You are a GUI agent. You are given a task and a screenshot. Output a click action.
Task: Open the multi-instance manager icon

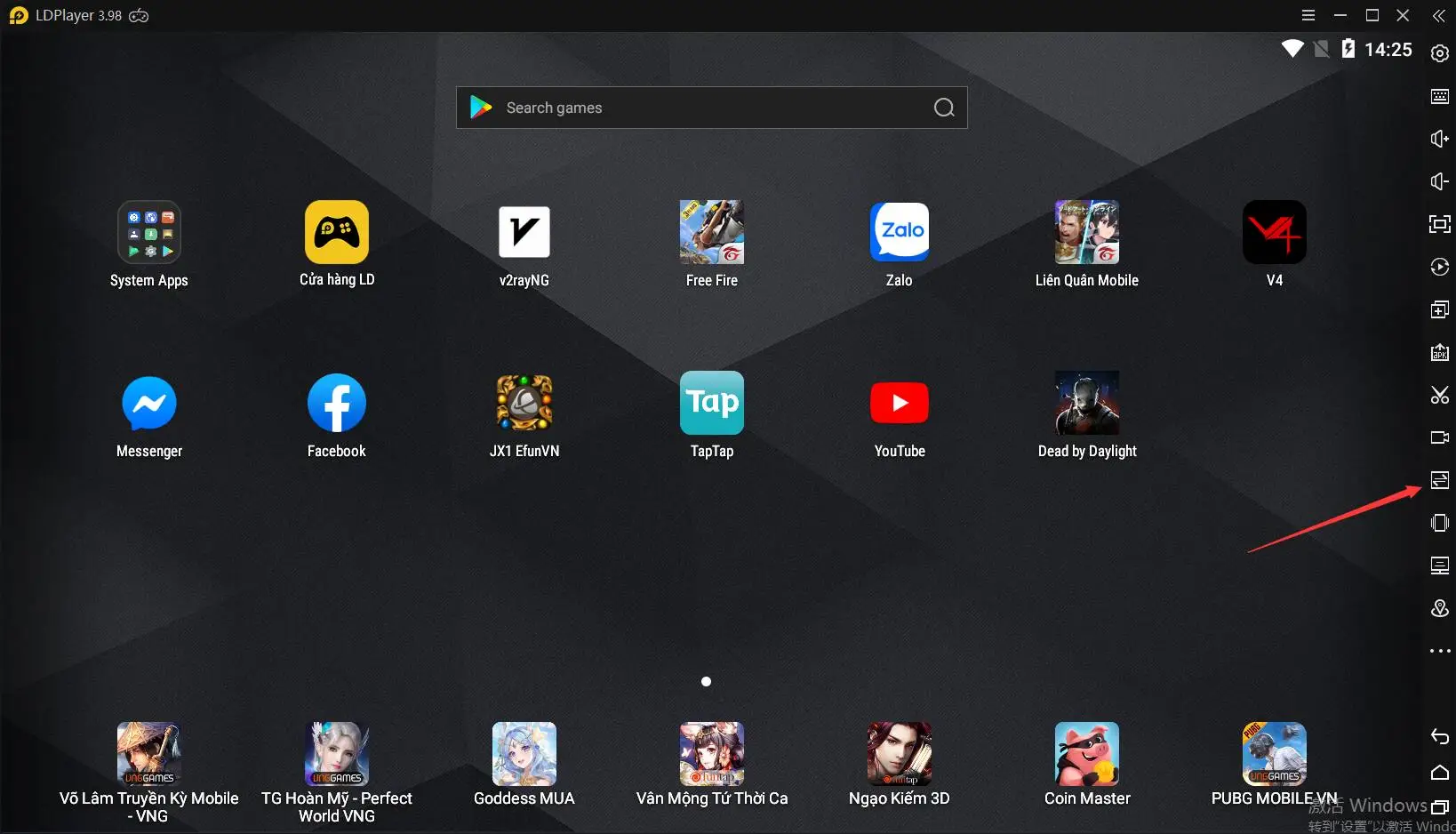(x=1440, y=309)
